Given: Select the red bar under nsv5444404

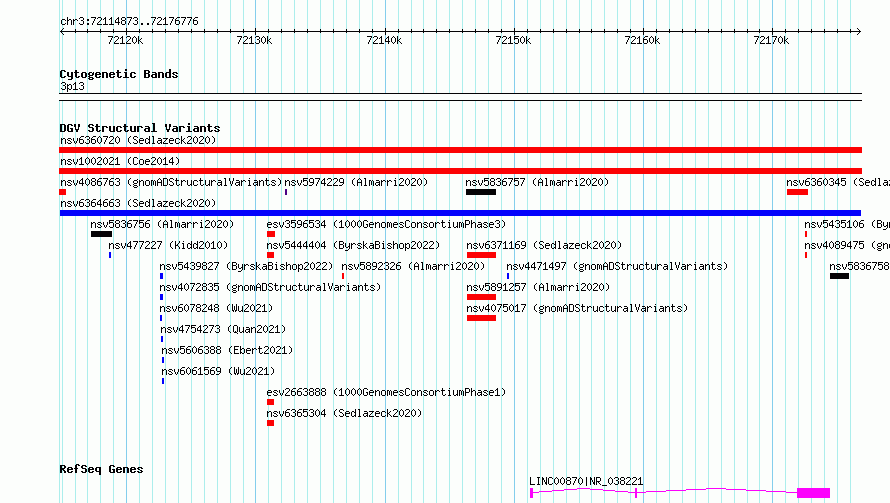Looking at the screenshot, I should point(270,255).
